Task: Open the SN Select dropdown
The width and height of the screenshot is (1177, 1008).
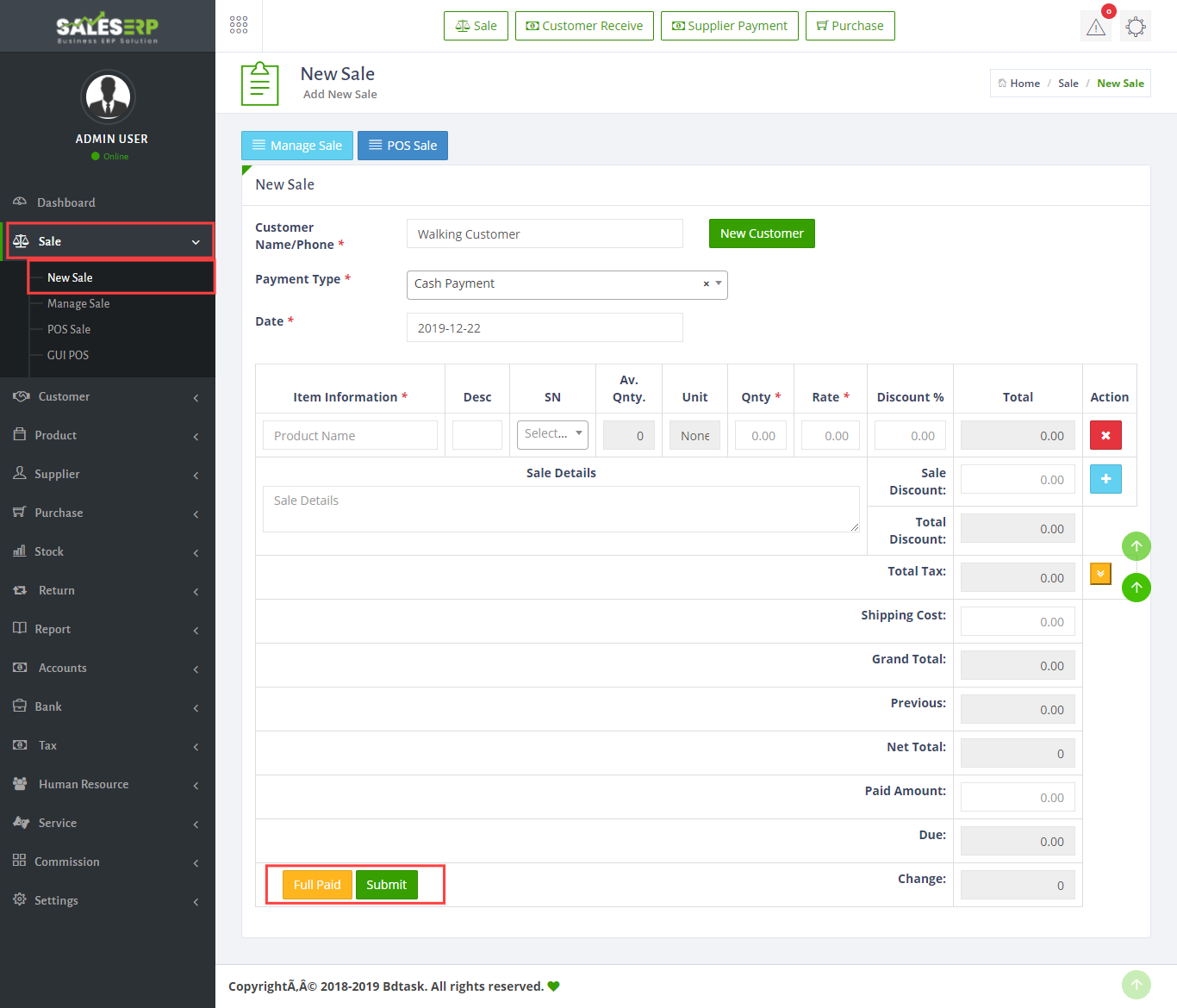Action: click(552, 434)
